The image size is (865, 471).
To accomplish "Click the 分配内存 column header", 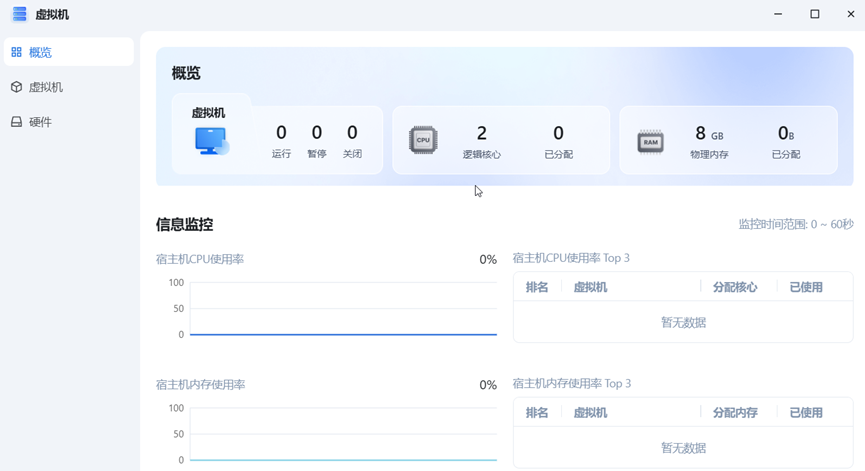I will point(735,413).
